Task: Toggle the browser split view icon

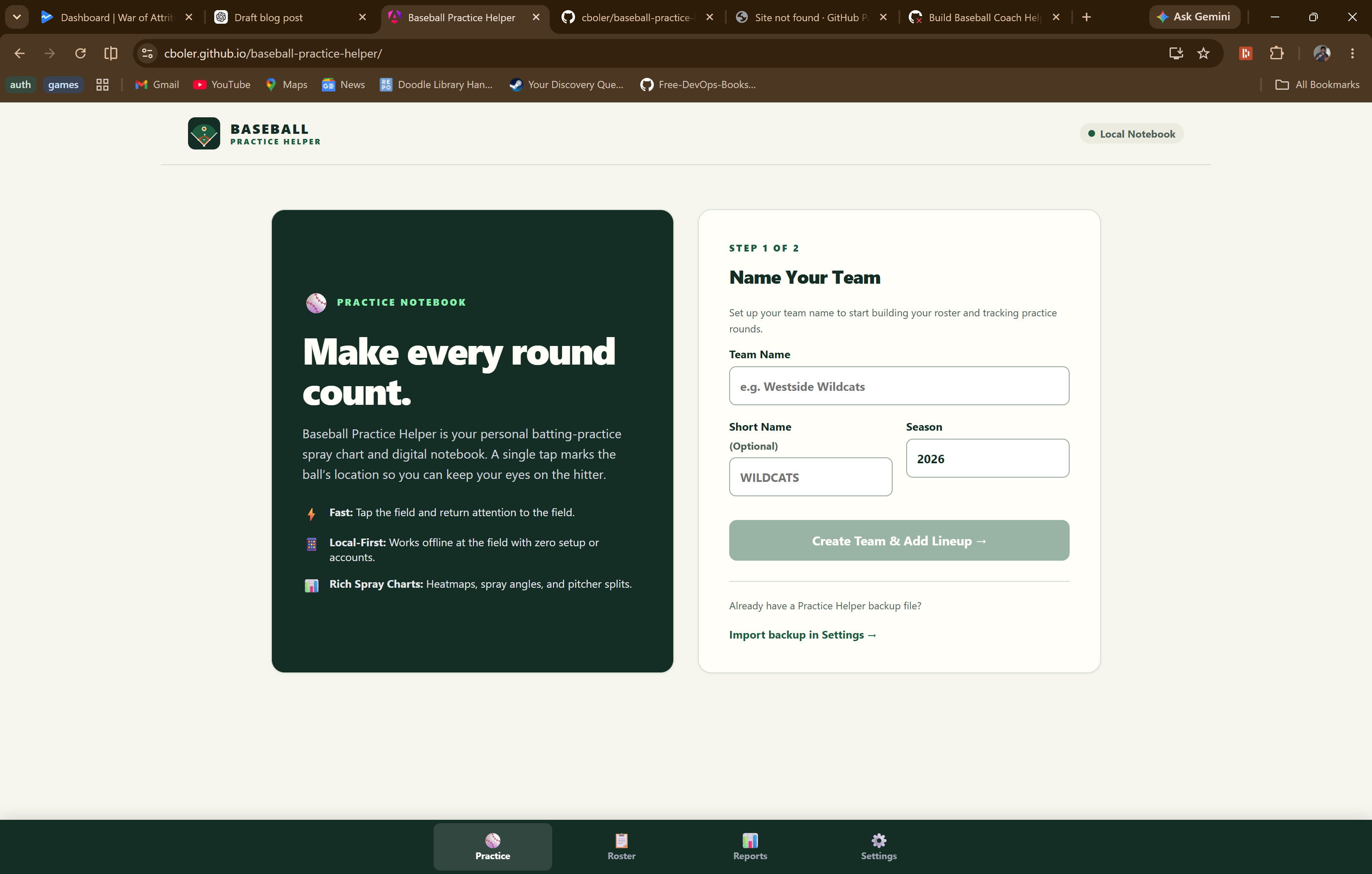Action: (x=111, y=53)
